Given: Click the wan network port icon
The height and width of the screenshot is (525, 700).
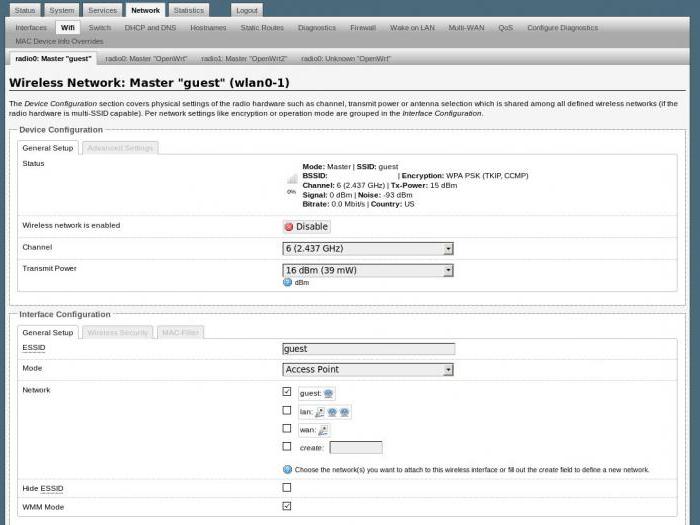Looking at the screenshot, I should [323, 430].
